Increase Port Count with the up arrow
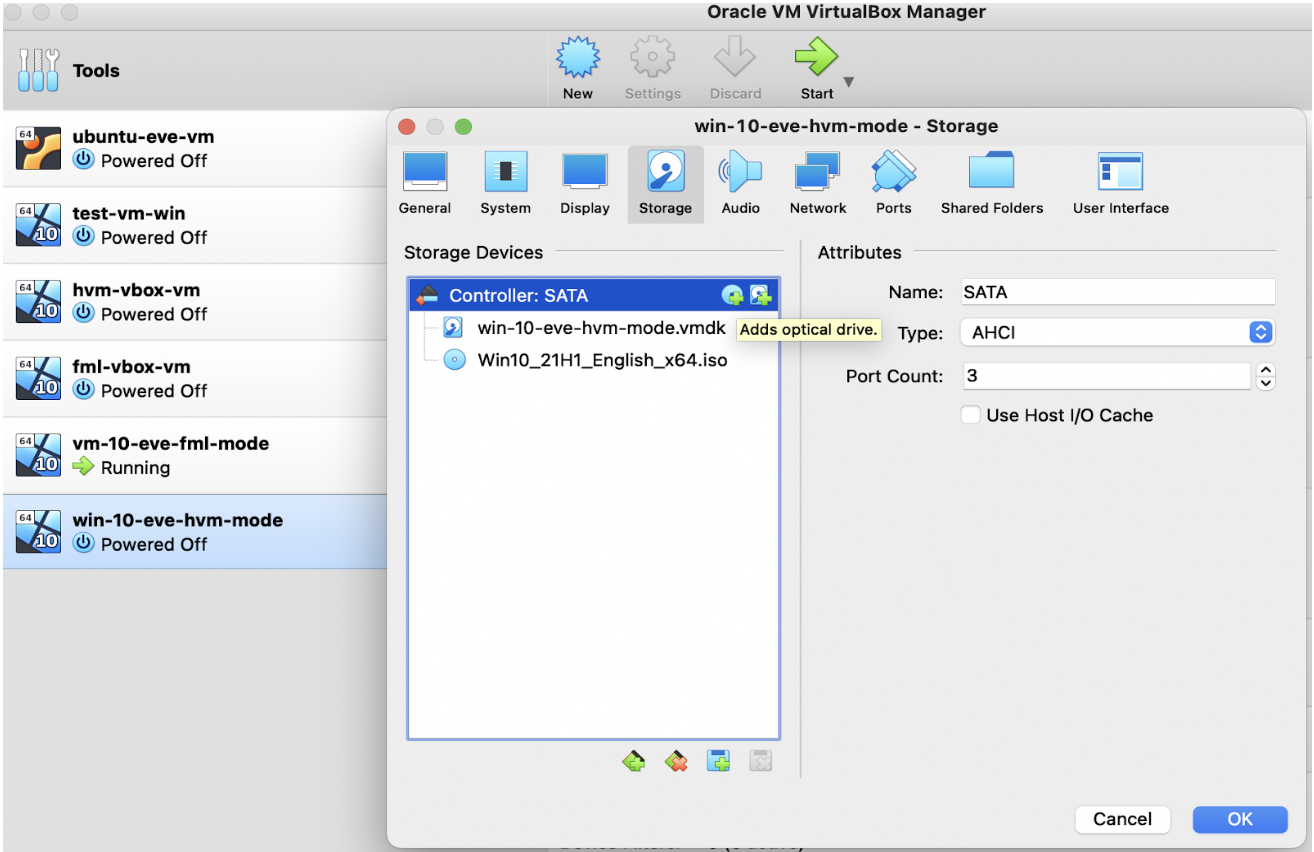 click(1266, 371)
